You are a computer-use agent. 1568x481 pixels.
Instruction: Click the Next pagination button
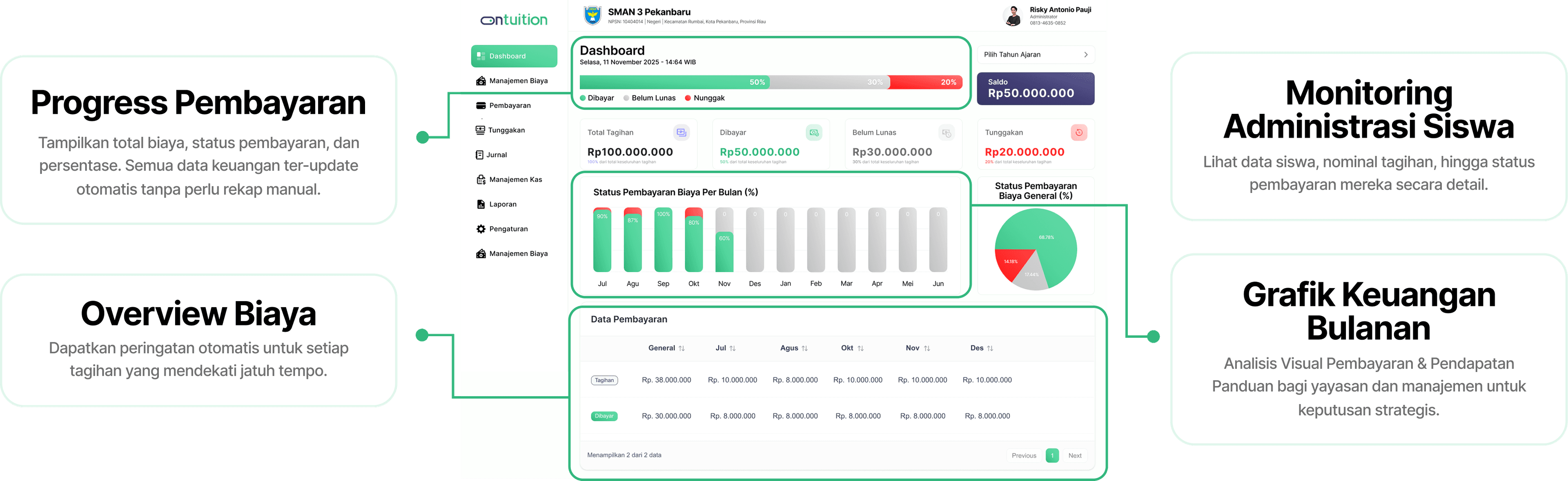(x=1075, y=455)
